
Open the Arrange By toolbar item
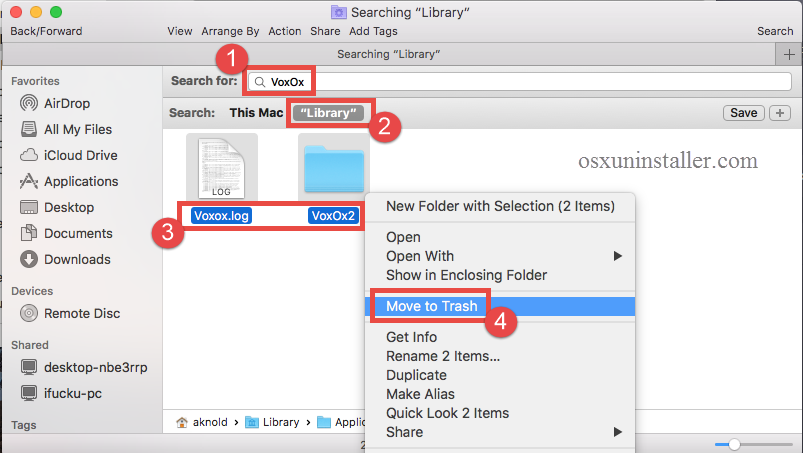tap(230, 31)
